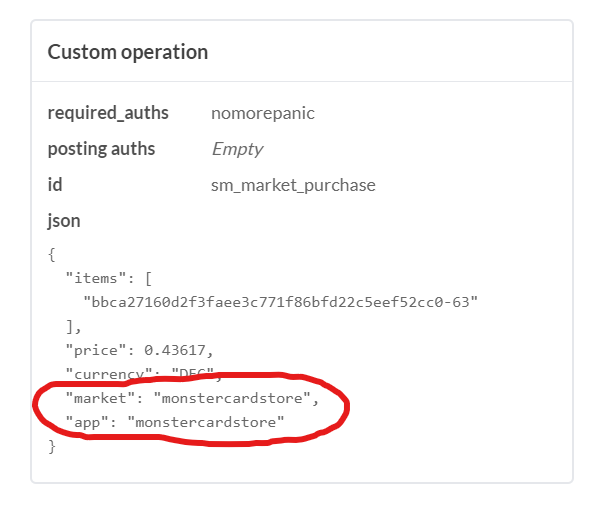Click the required_auths label
Image resolution: width=601 pixels, height=507 pixels.
click(108, 113)
